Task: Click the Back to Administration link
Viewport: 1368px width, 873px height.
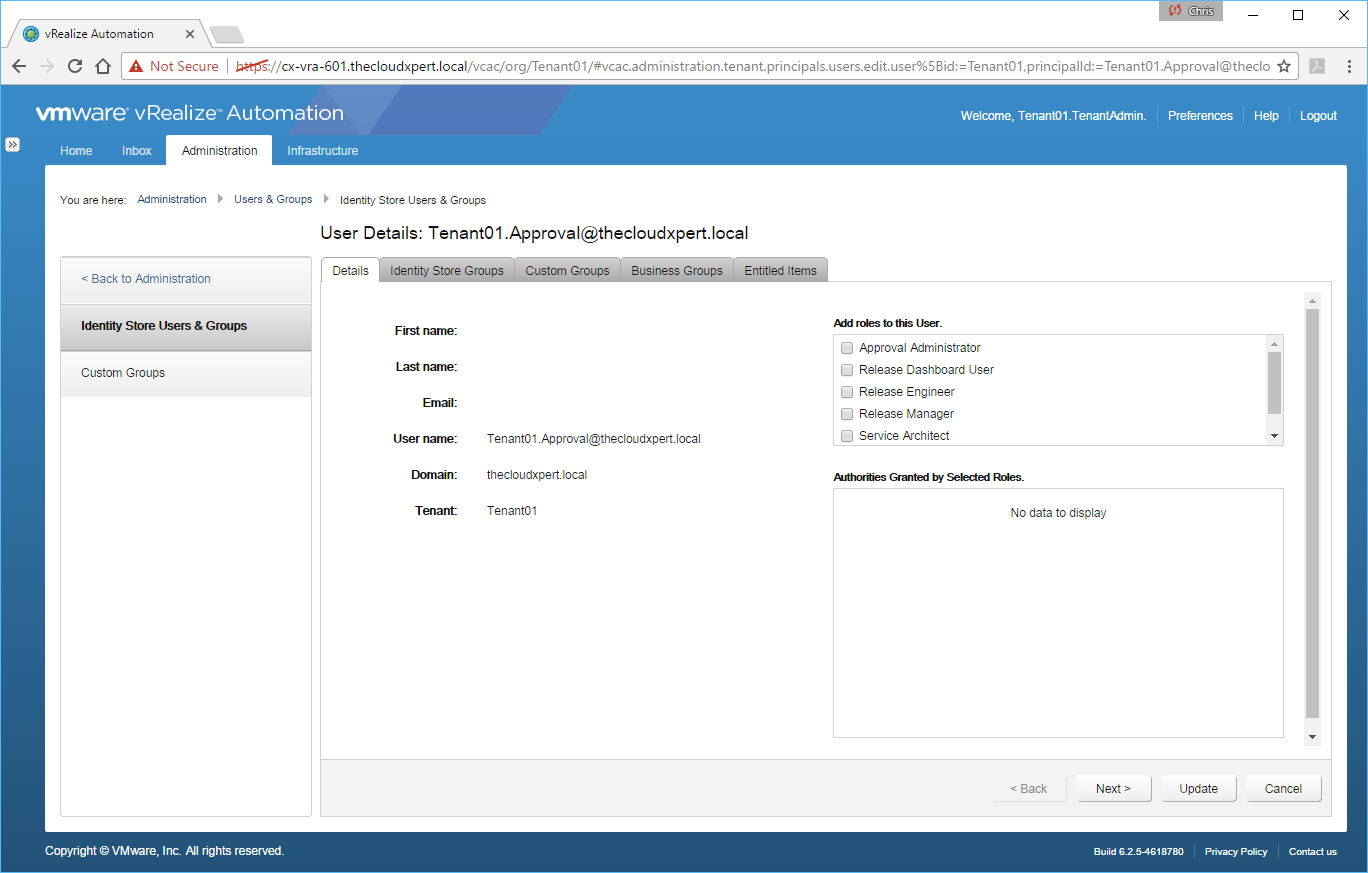Action: pyautogui.click(x=146, y=279)
